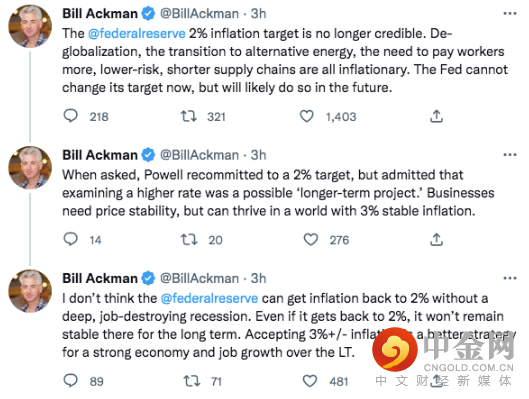This screenshot has height=399, width=529.
Task: Click @BillAckman handle on second tweet
Action: pos(199,155)
